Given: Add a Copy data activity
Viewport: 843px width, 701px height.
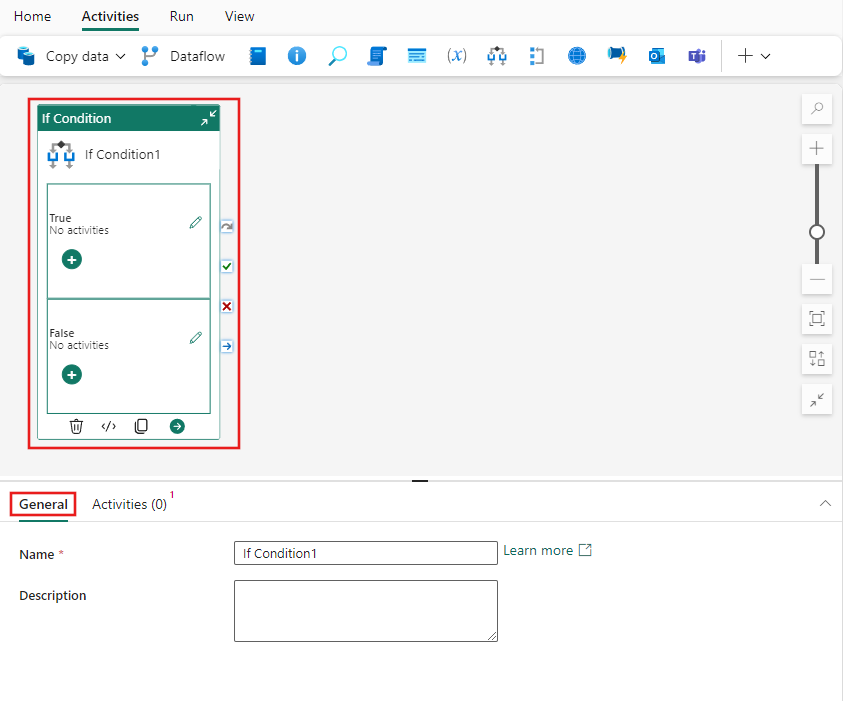Looking at the screenshot, I should 70,56.
